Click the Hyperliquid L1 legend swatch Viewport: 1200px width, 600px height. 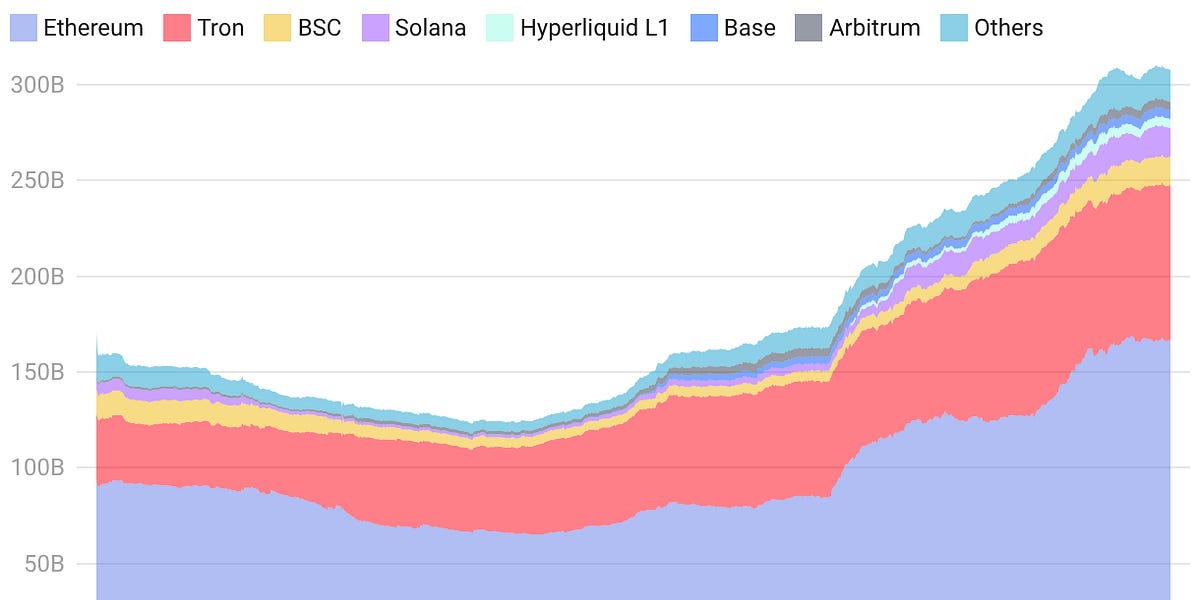499,27
